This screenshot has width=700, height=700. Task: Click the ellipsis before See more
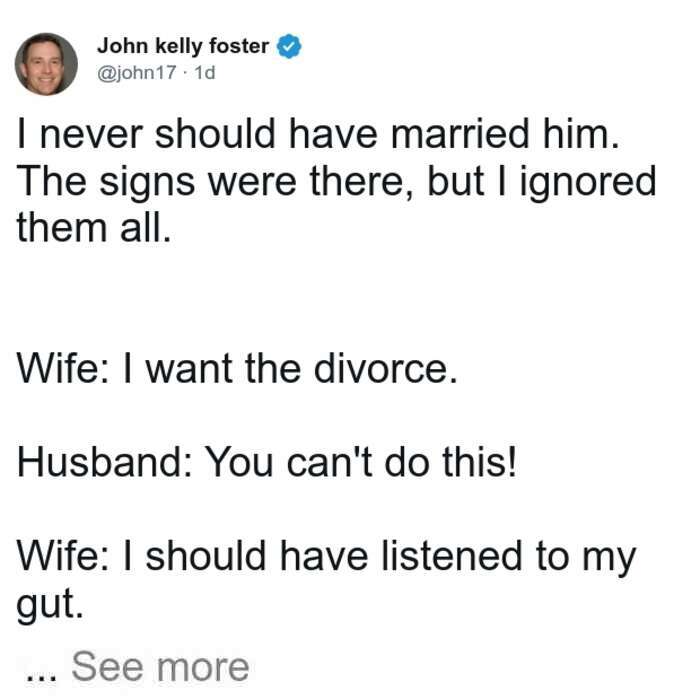click(42, 676)
